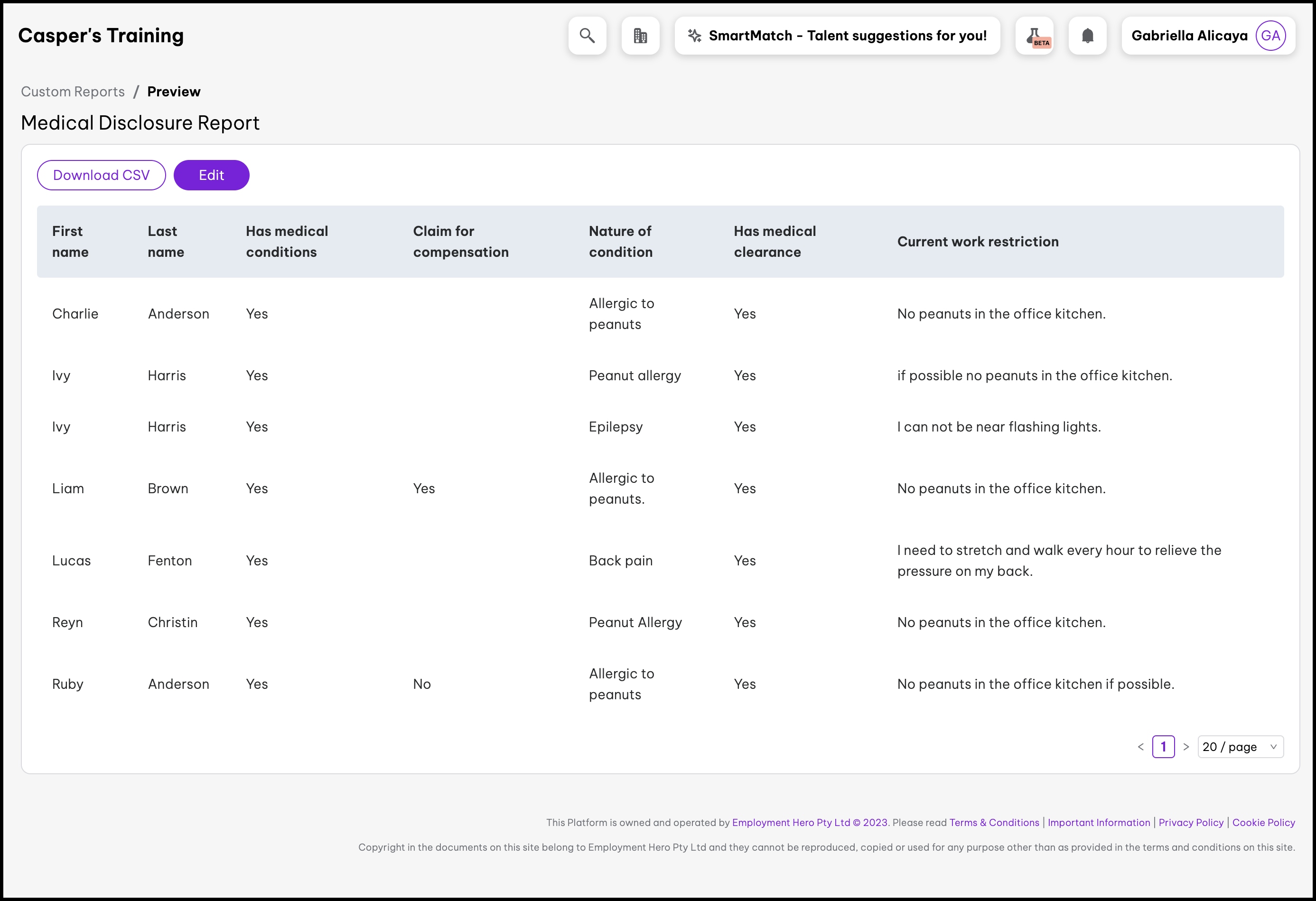Go to previous page arrow
The width and height of the screenshot is (1316, 901).
1140,747
